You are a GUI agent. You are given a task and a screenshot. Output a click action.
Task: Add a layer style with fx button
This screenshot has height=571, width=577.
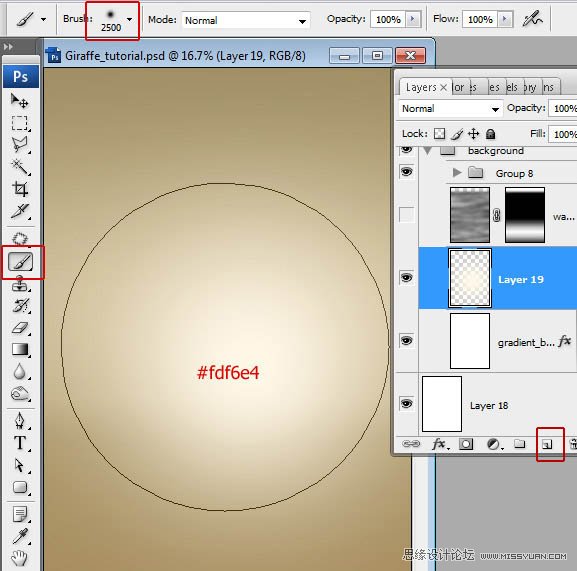(x=440, y=444)
